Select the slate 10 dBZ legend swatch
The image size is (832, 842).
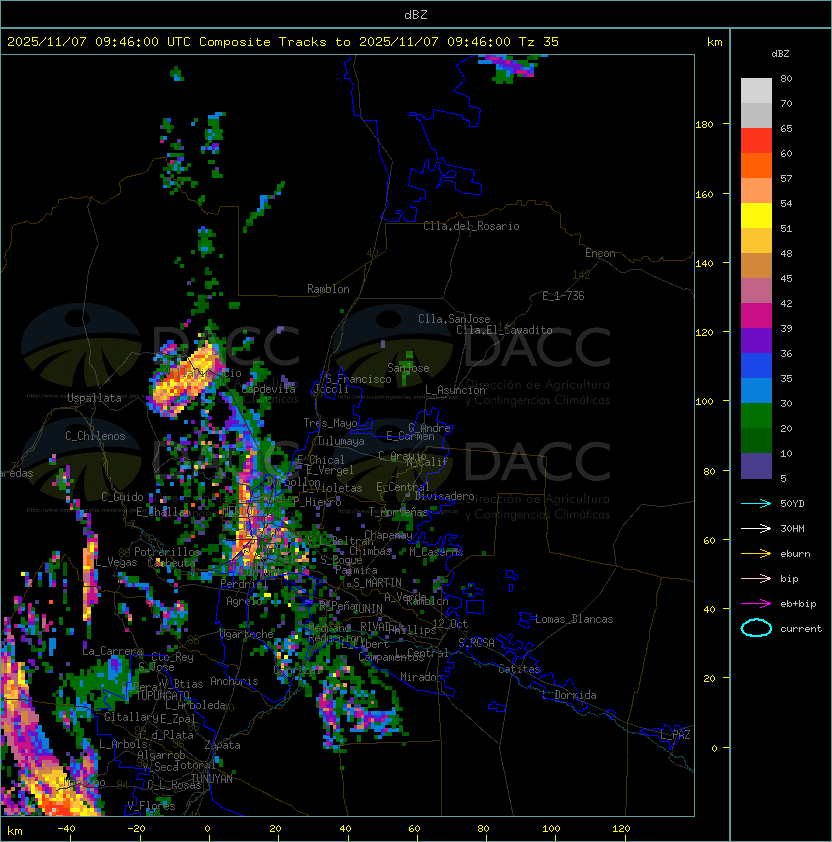[x=756, y=466]
